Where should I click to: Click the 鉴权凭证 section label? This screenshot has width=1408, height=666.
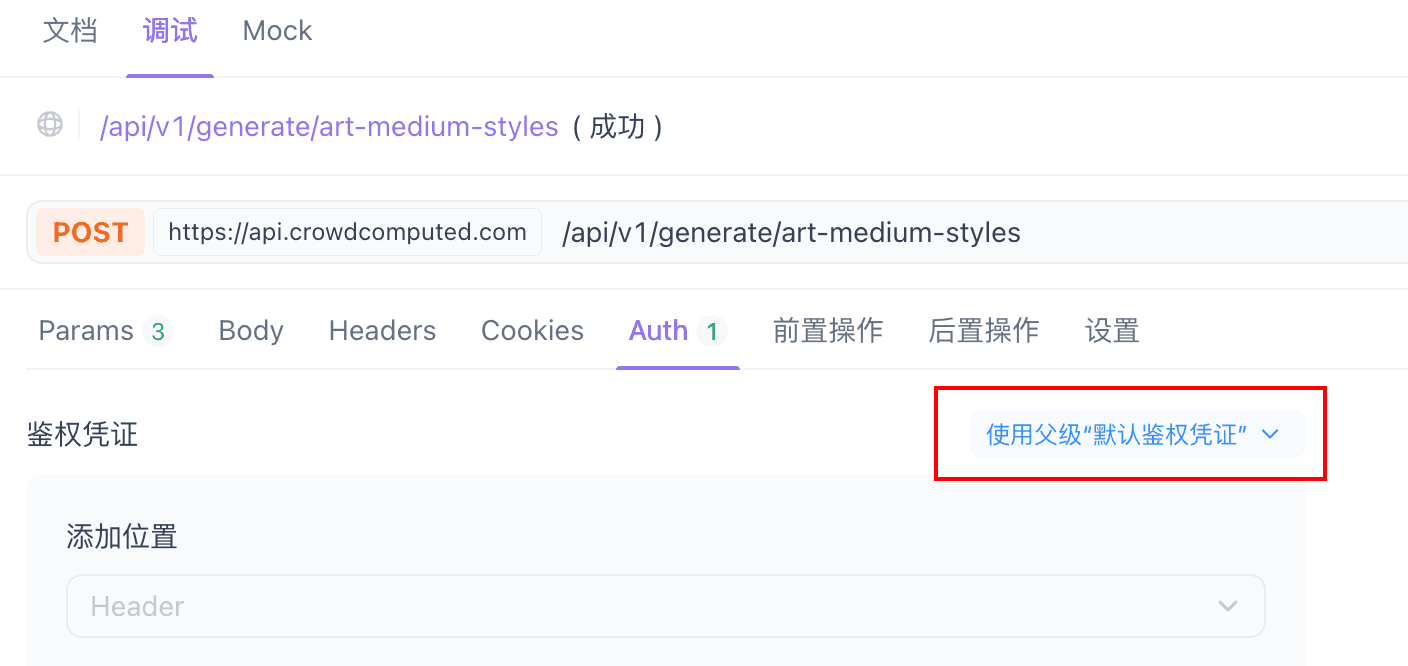pyautogui.click(x=82, y=435)
